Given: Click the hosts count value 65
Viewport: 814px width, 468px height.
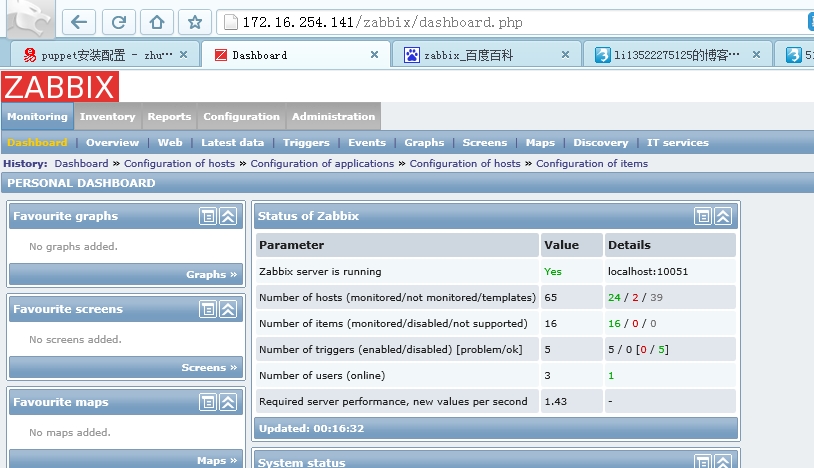Looking at the screenshot, I should pos(550,297).
